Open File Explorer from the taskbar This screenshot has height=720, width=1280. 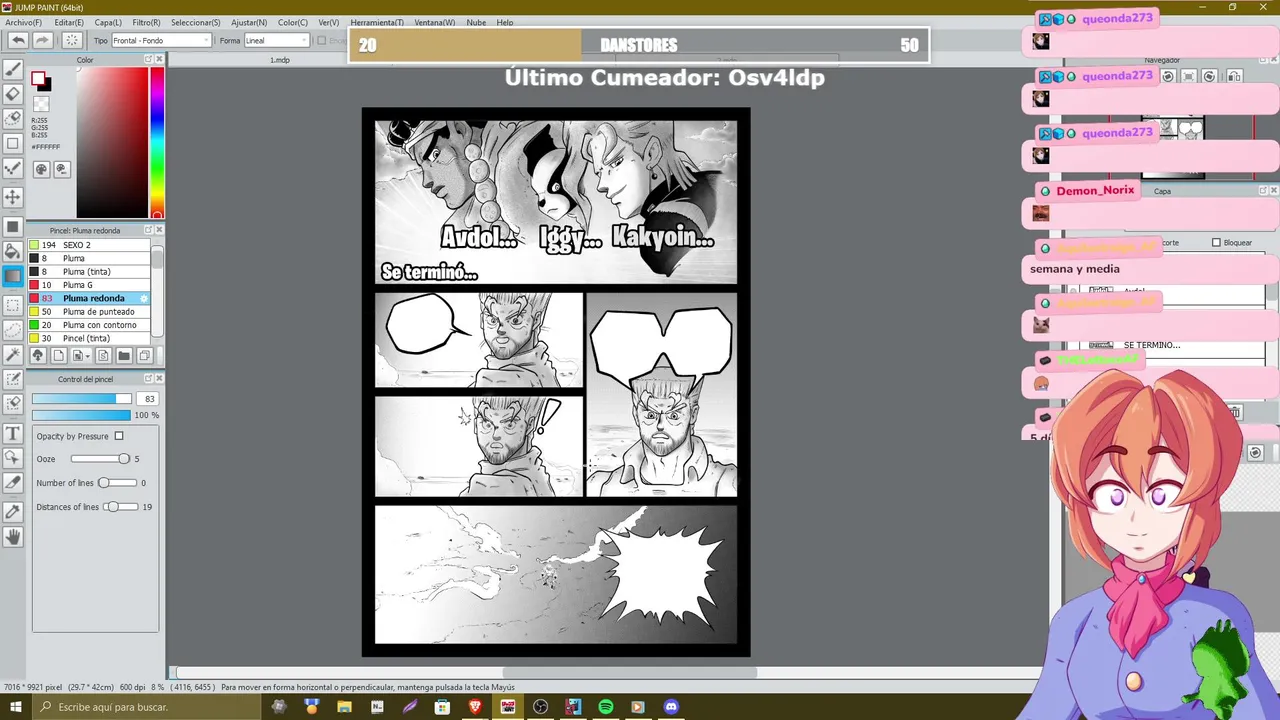pyautogui.click(x=344, y=707)
